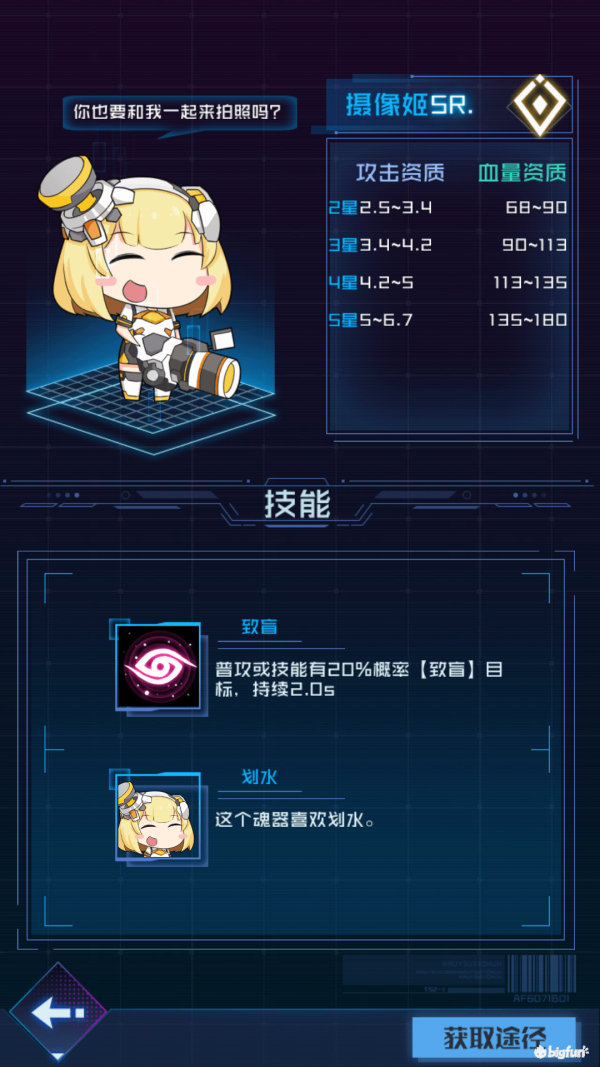The image size is (600, 1067).
Task: Select the 2星 attribute row
Action: [448, 208]
